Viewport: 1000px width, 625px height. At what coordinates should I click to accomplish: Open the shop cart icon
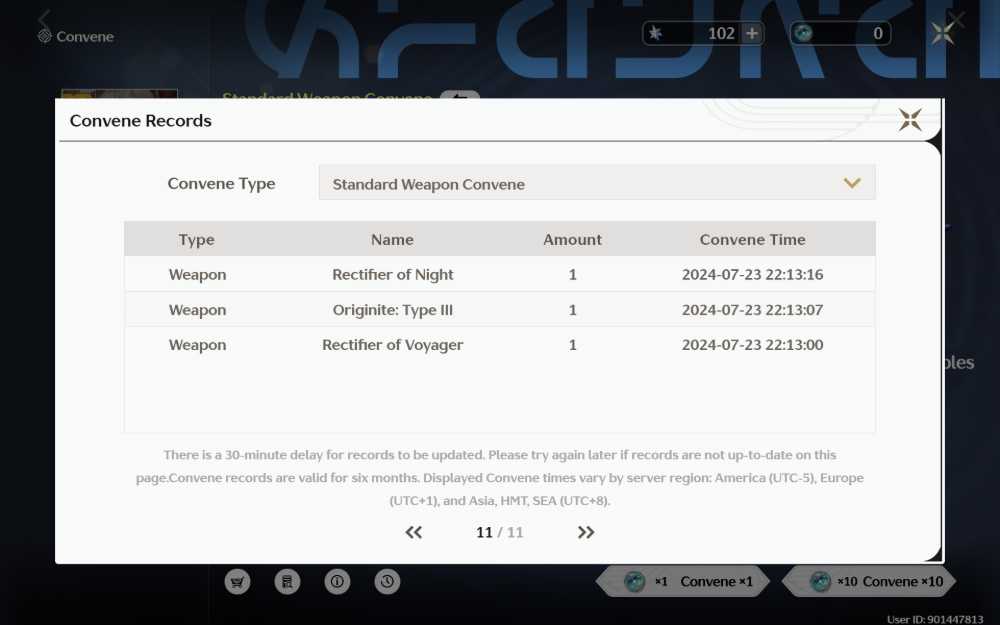tap(237, 581)
